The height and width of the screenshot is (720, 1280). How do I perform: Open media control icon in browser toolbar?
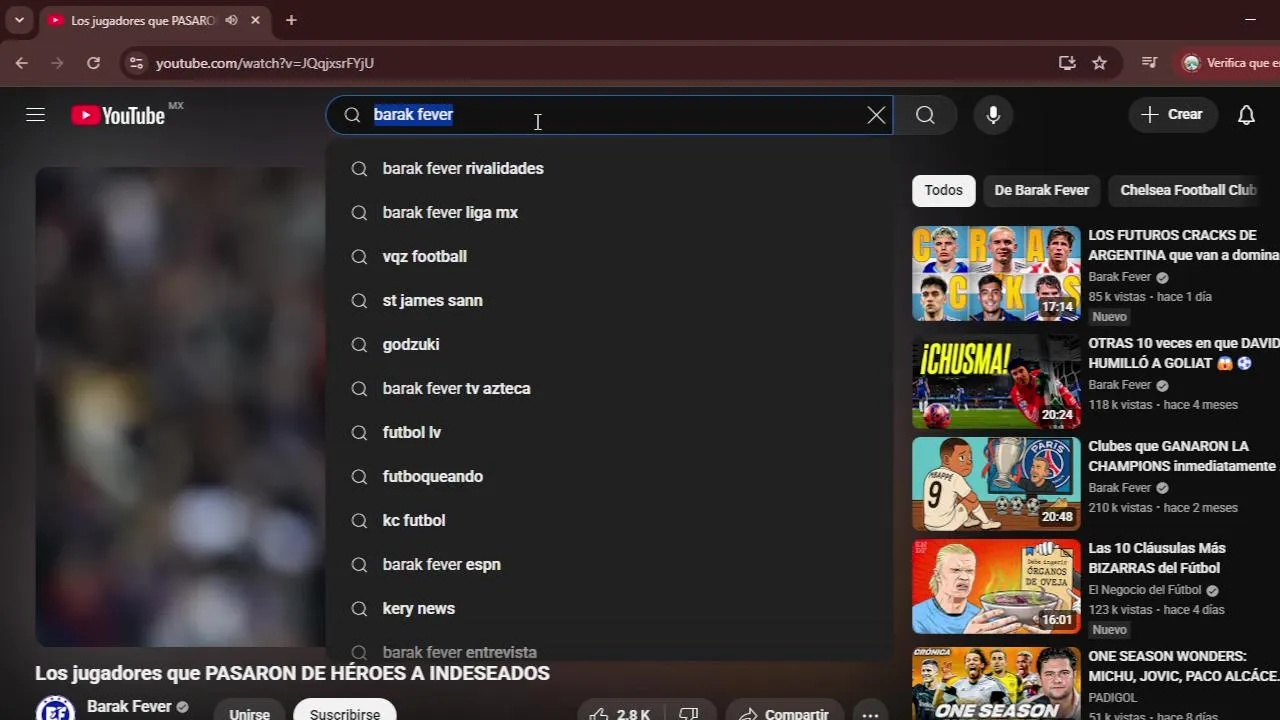point(1150,63)
